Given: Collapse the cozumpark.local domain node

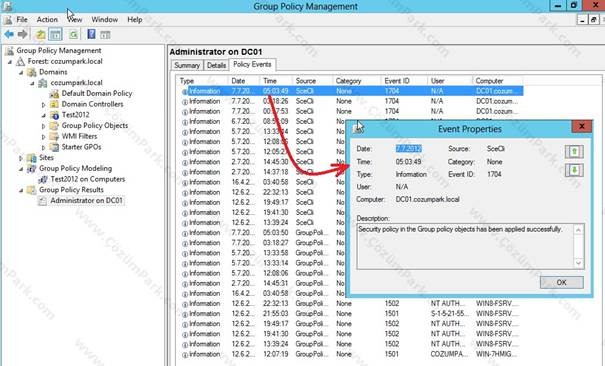Looking at the screenshot, I should pyautogui.click(x=32, y=83).
